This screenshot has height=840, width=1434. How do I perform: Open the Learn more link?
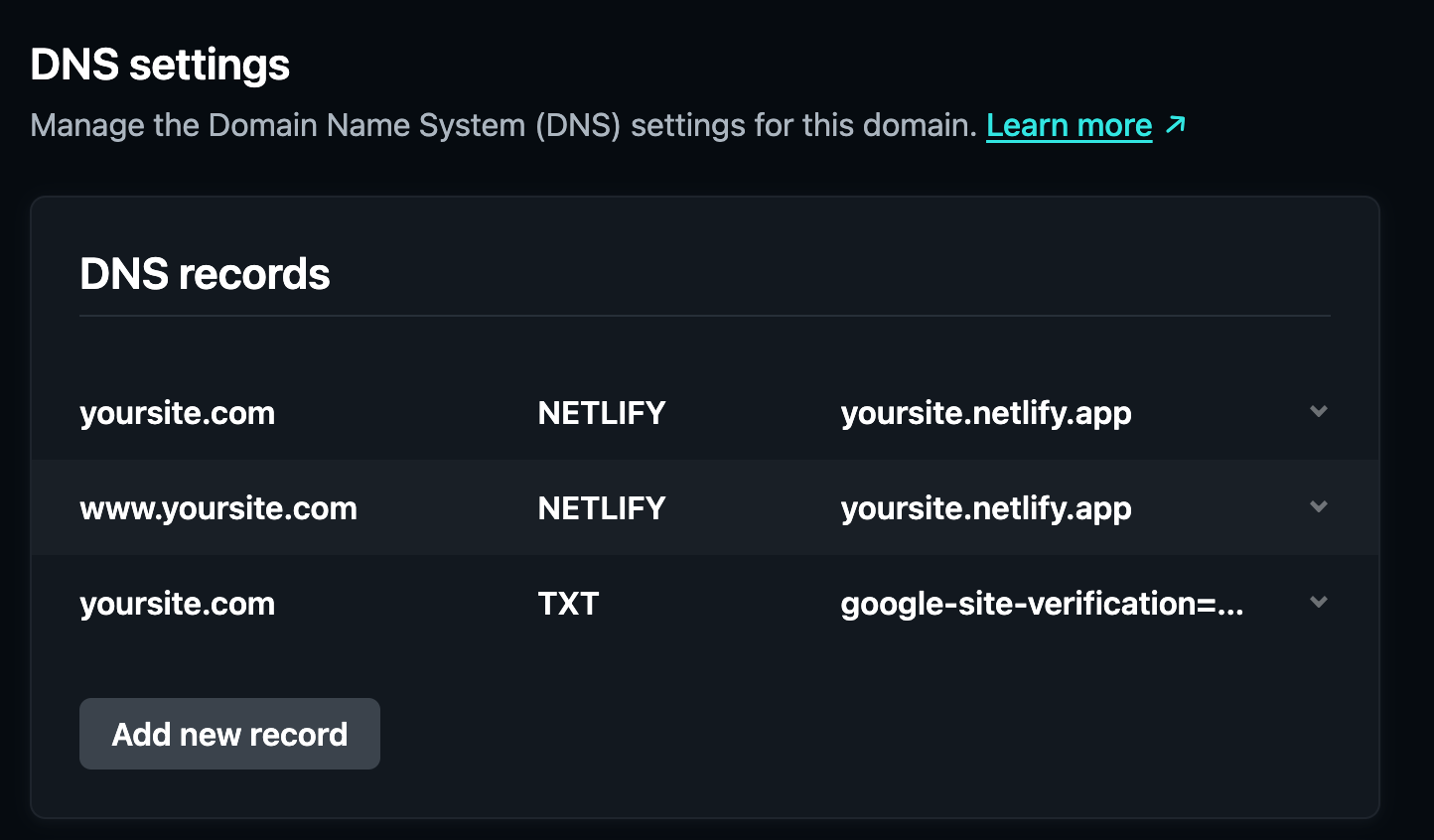click(x=1069, y=126)
